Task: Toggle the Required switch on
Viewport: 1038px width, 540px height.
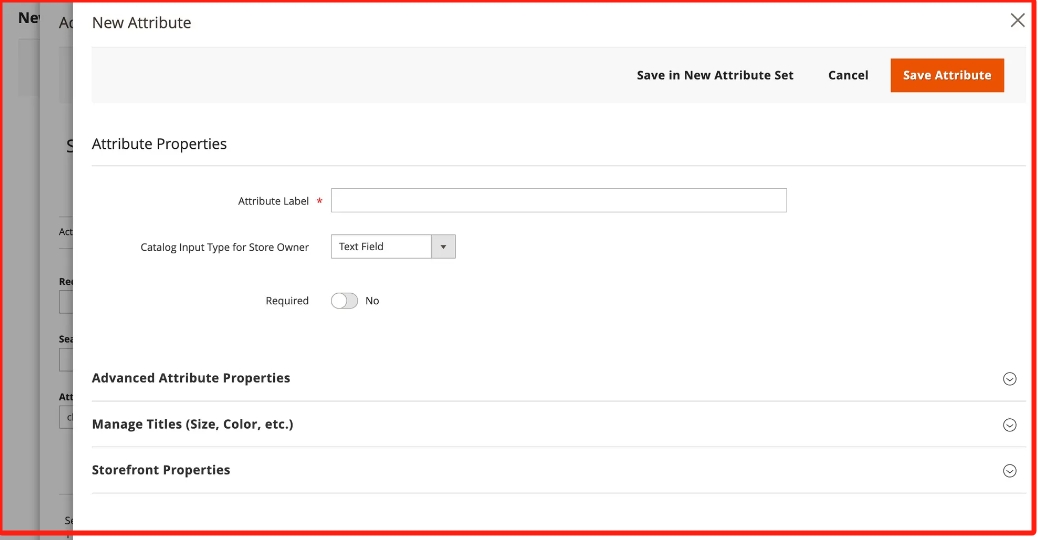Action: (344, 300)
